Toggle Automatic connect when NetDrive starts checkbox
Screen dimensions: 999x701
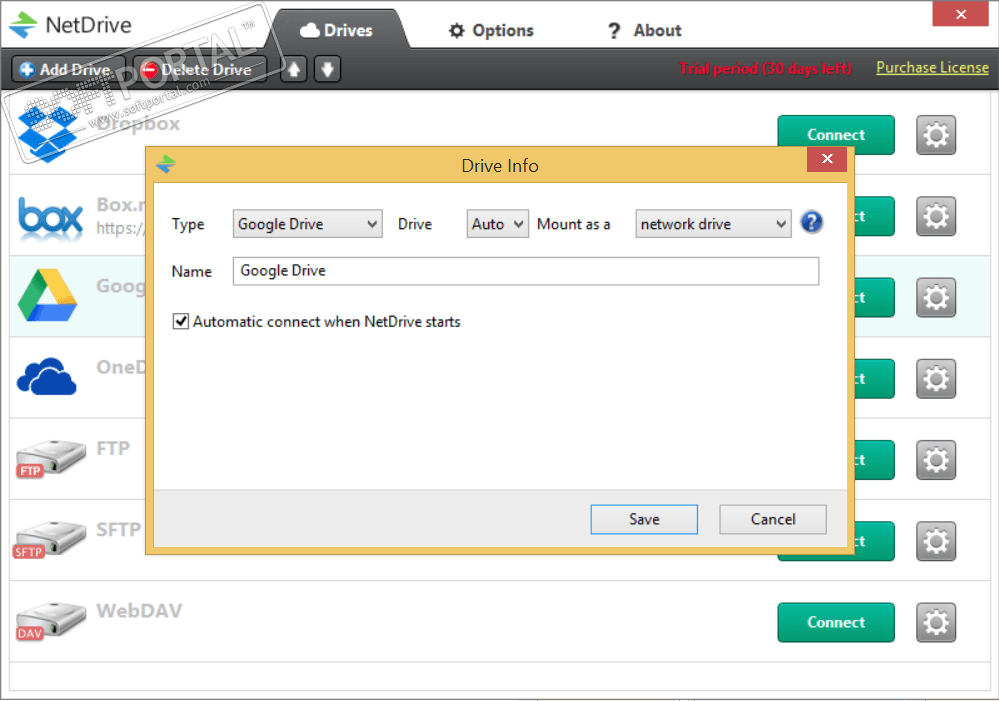point(181,321)
